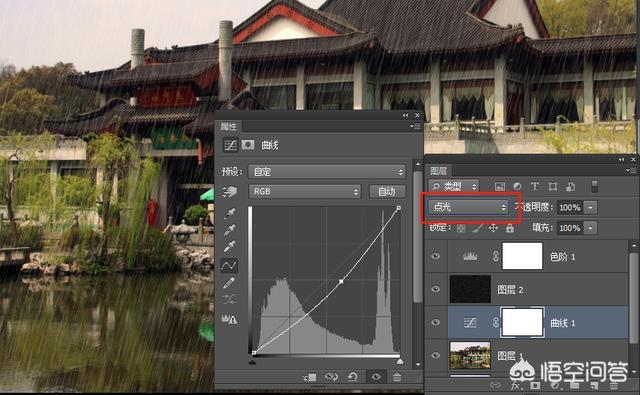Expand the 预设 preset dropdown
Screen dimensions: 640x395
[327, 172]
